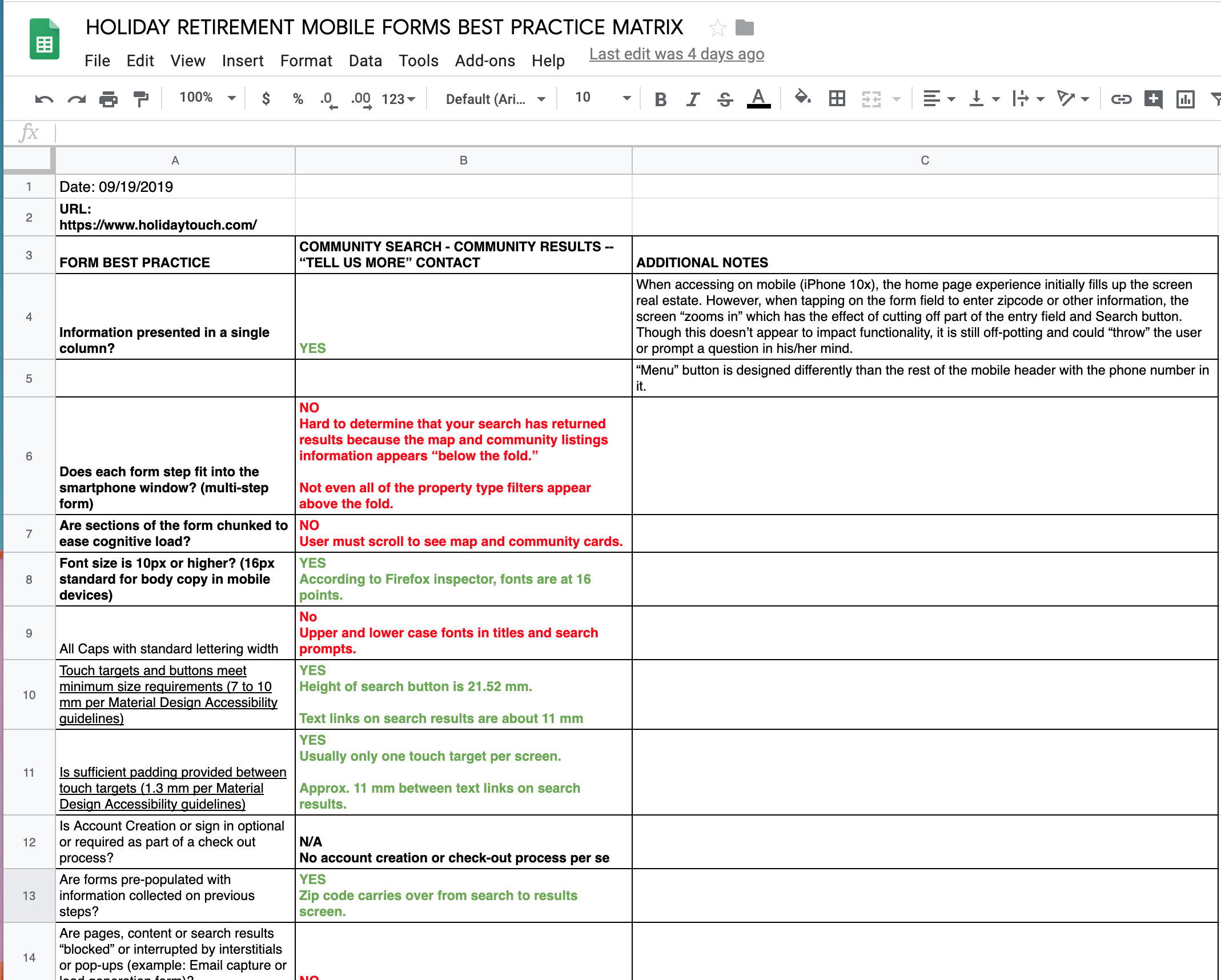The image size is (1221, 980).
Task: Open the Format menu
Action: [306, 61]
